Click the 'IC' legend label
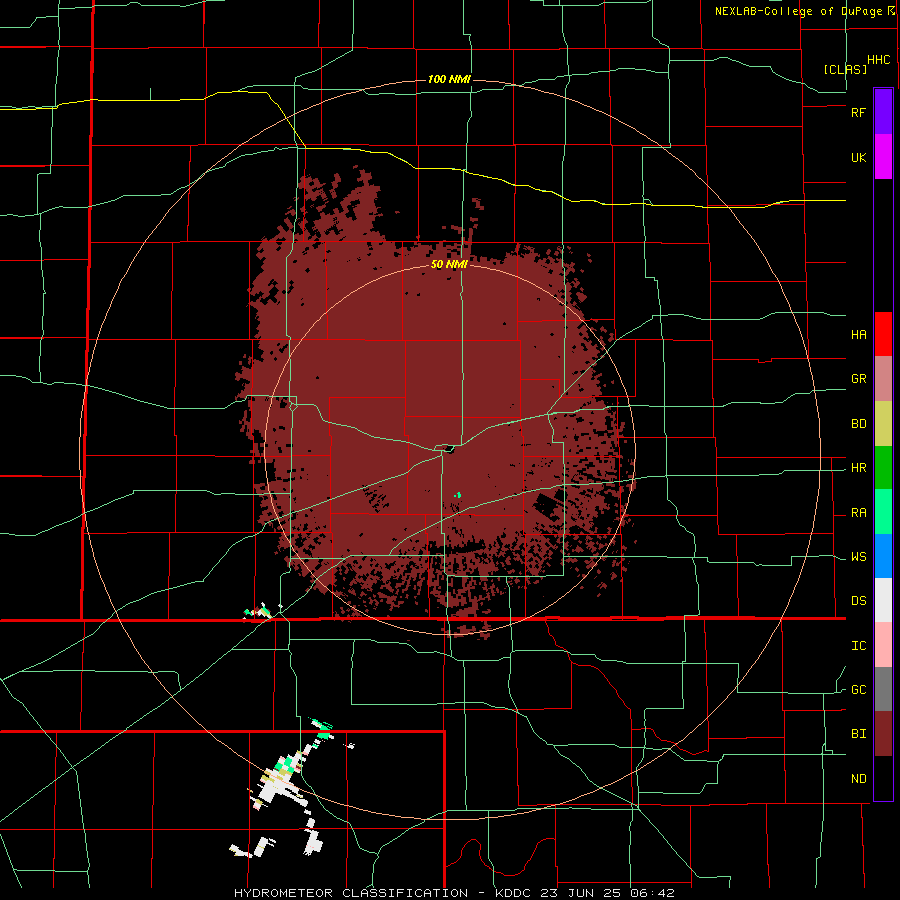This screenshot has height=900, width=900. coord(858,646)
